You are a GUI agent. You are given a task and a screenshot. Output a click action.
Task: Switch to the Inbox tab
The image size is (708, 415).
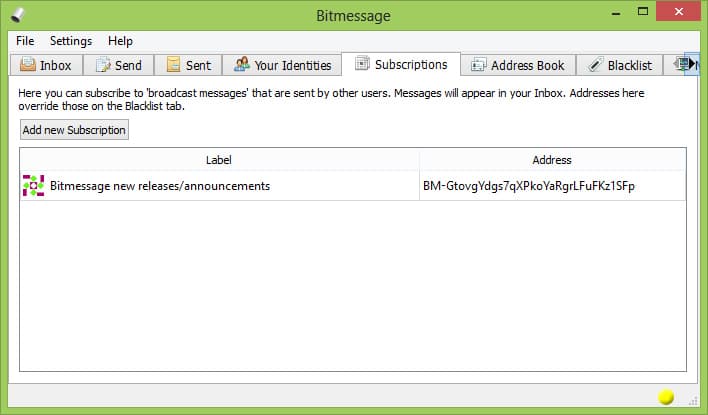(47, 65)
